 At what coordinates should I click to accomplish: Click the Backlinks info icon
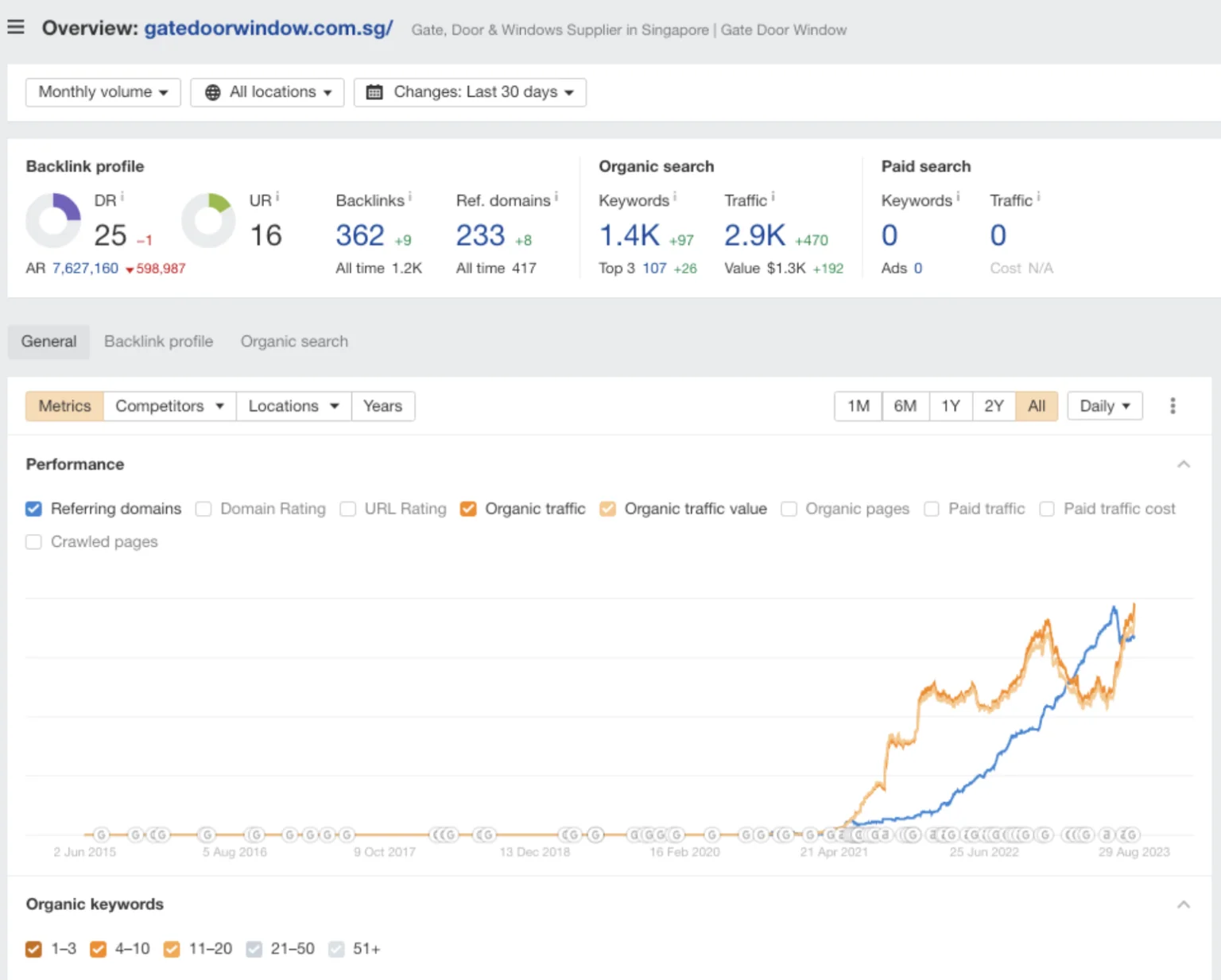(410, 196)
